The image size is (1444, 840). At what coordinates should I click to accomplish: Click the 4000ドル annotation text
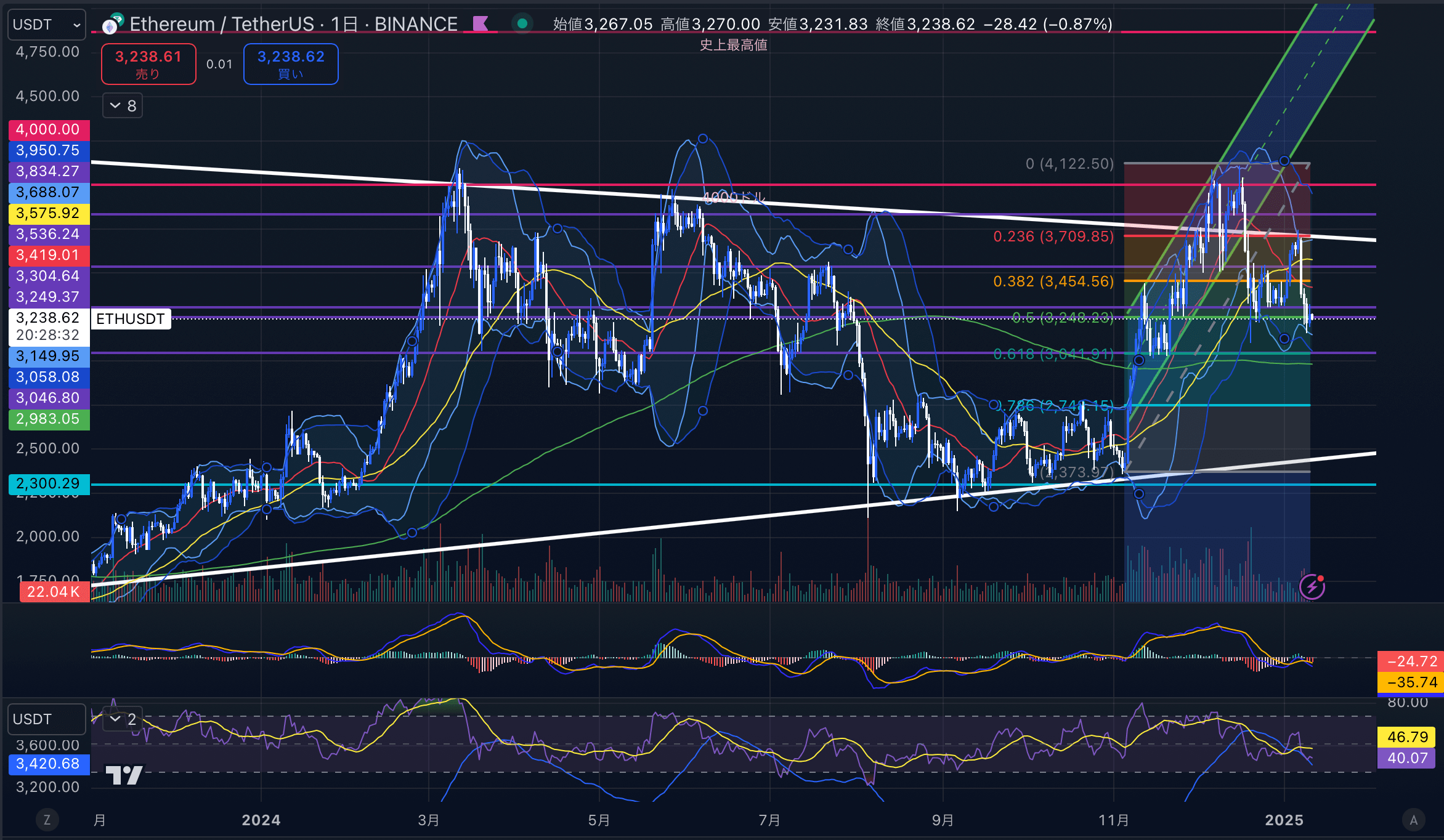pyautogui.click(x=733, y=198)
